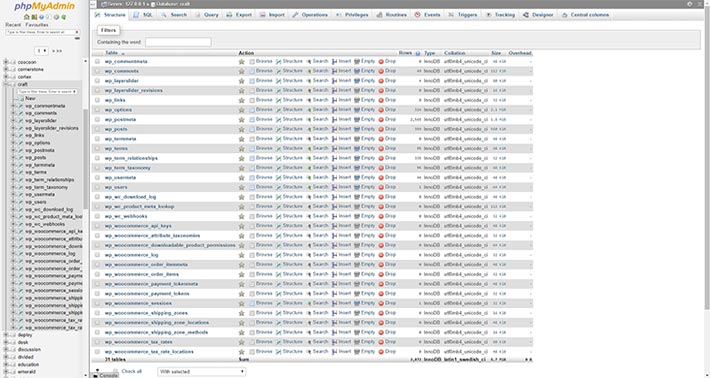710x378 pixels.
Task: Open wp_term_relationships table link in list
Action: [x=131, y=158]
